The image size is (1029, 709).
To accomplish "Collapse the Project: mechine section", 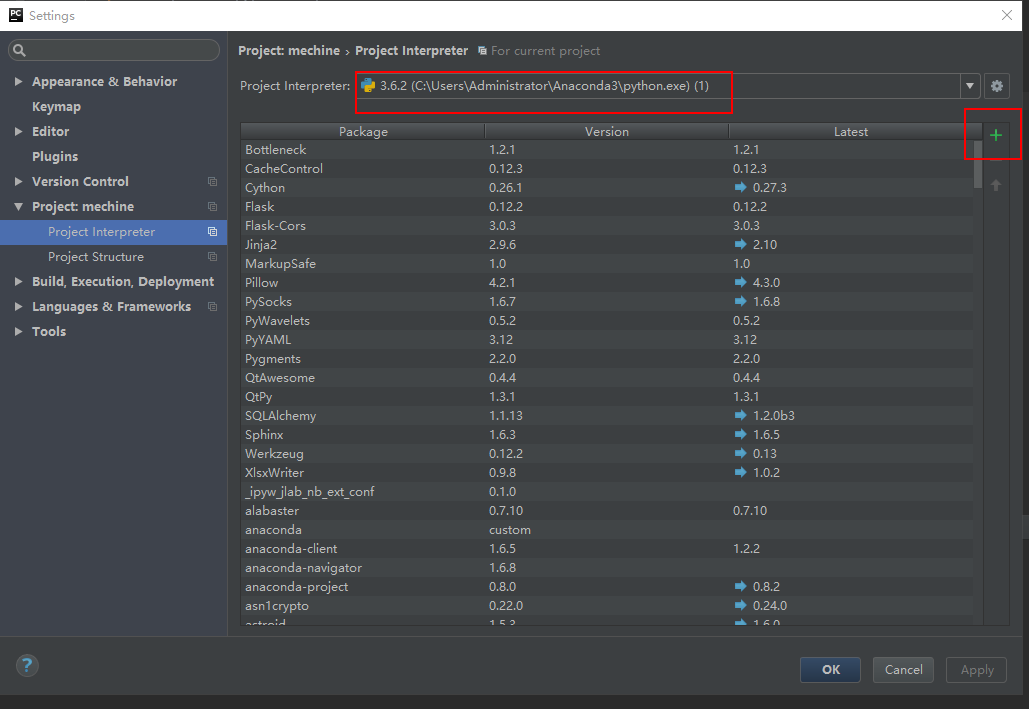I will tap(18, 207).
